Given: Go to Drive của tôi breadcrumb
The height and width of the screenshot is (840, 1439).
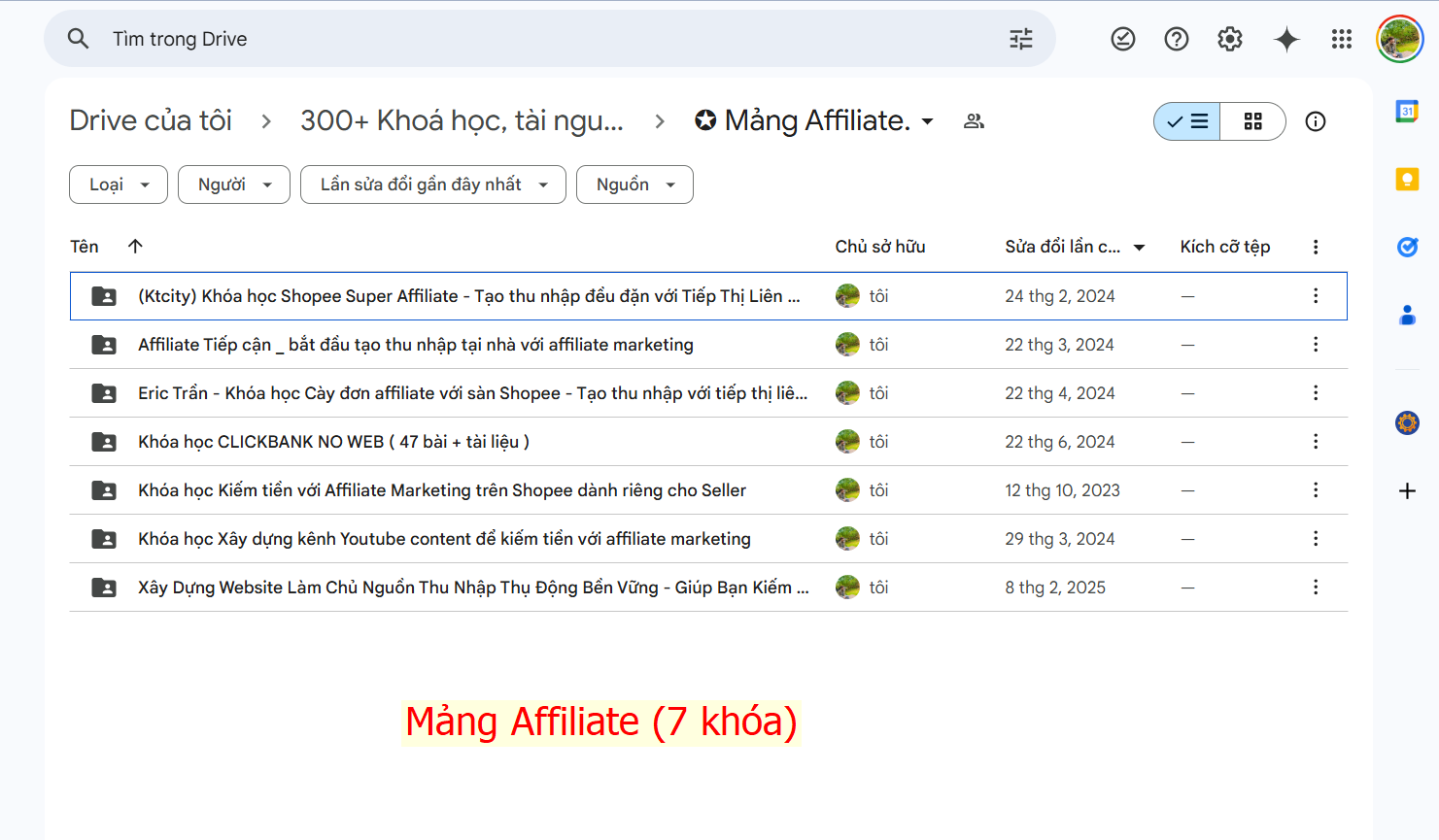Looking at the screenshot, I should [151, 120].
